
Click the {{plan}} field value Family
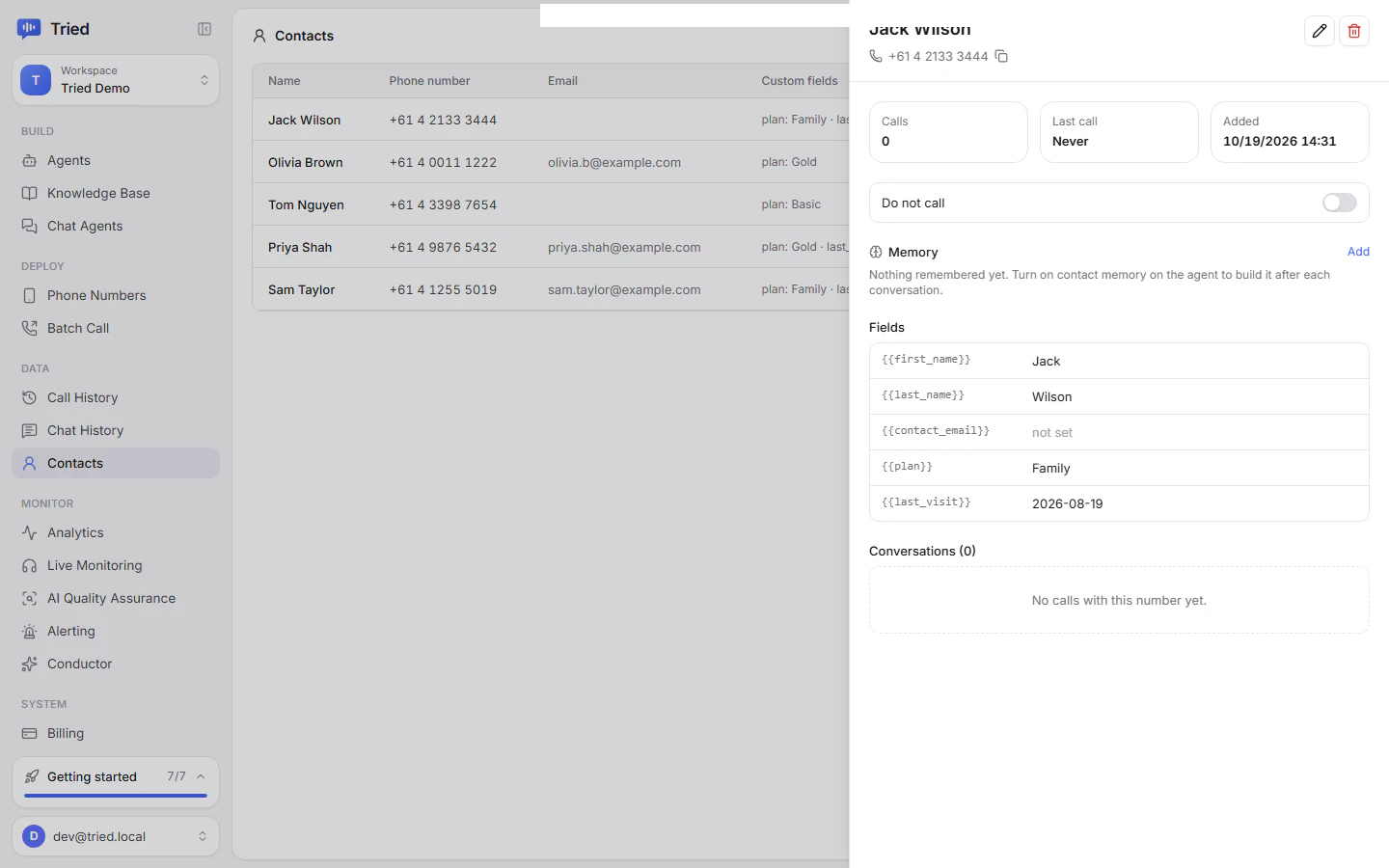pos(1050,468)
